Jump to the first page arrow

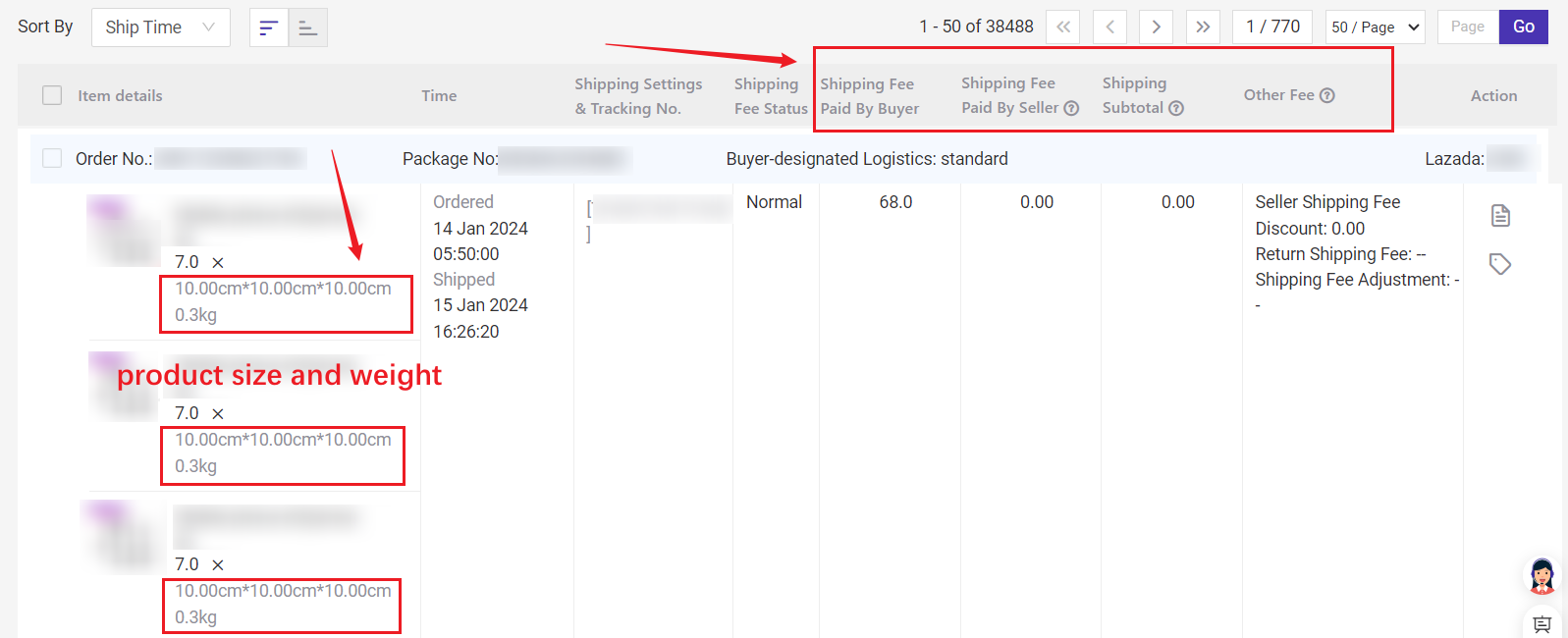[1062, 27]
